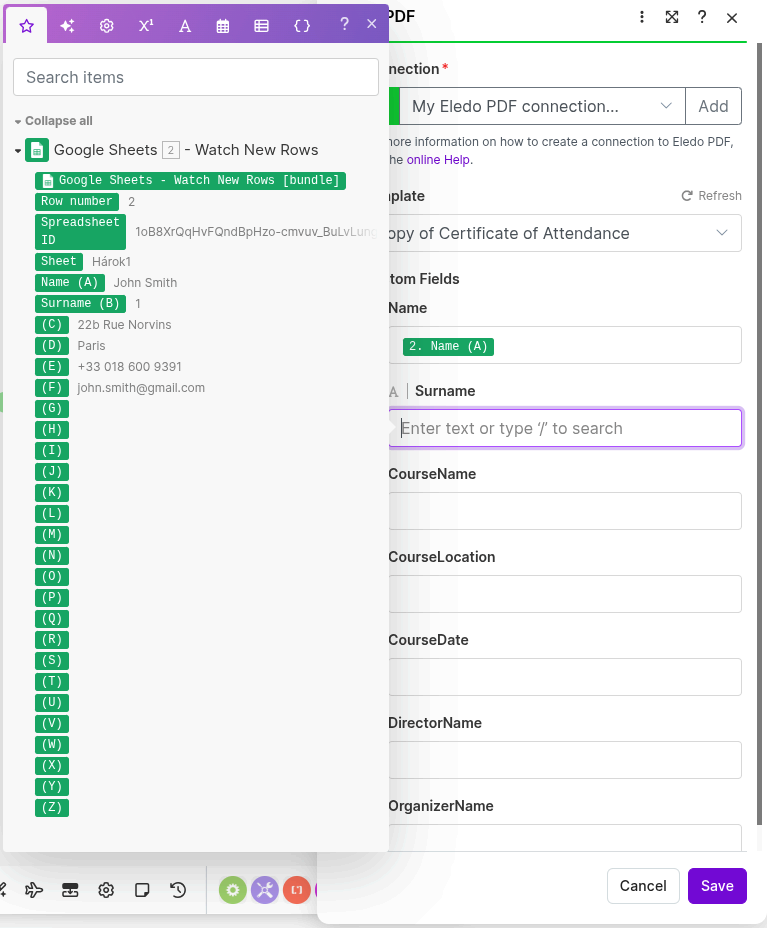The width and height of the screenshot is (767, 928).
Task: Open scenario settings gear in bottom toolbar
Action: 106,889
